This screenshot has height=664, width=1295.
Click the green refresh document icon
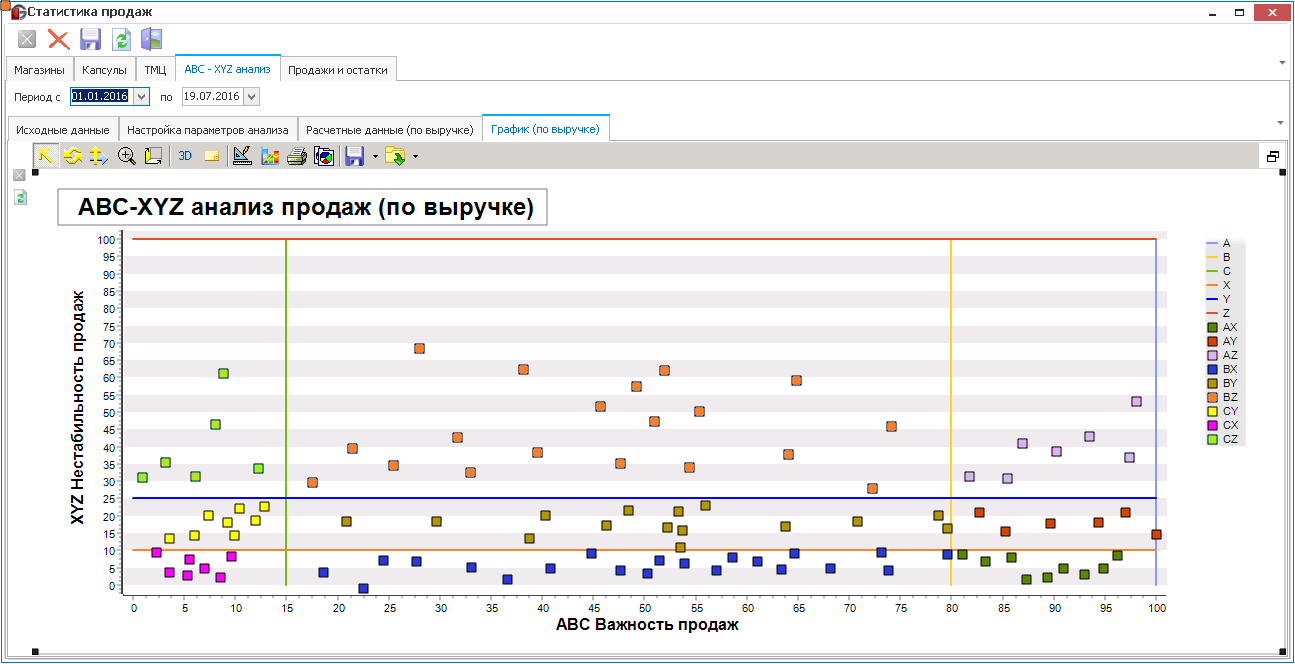121,40
